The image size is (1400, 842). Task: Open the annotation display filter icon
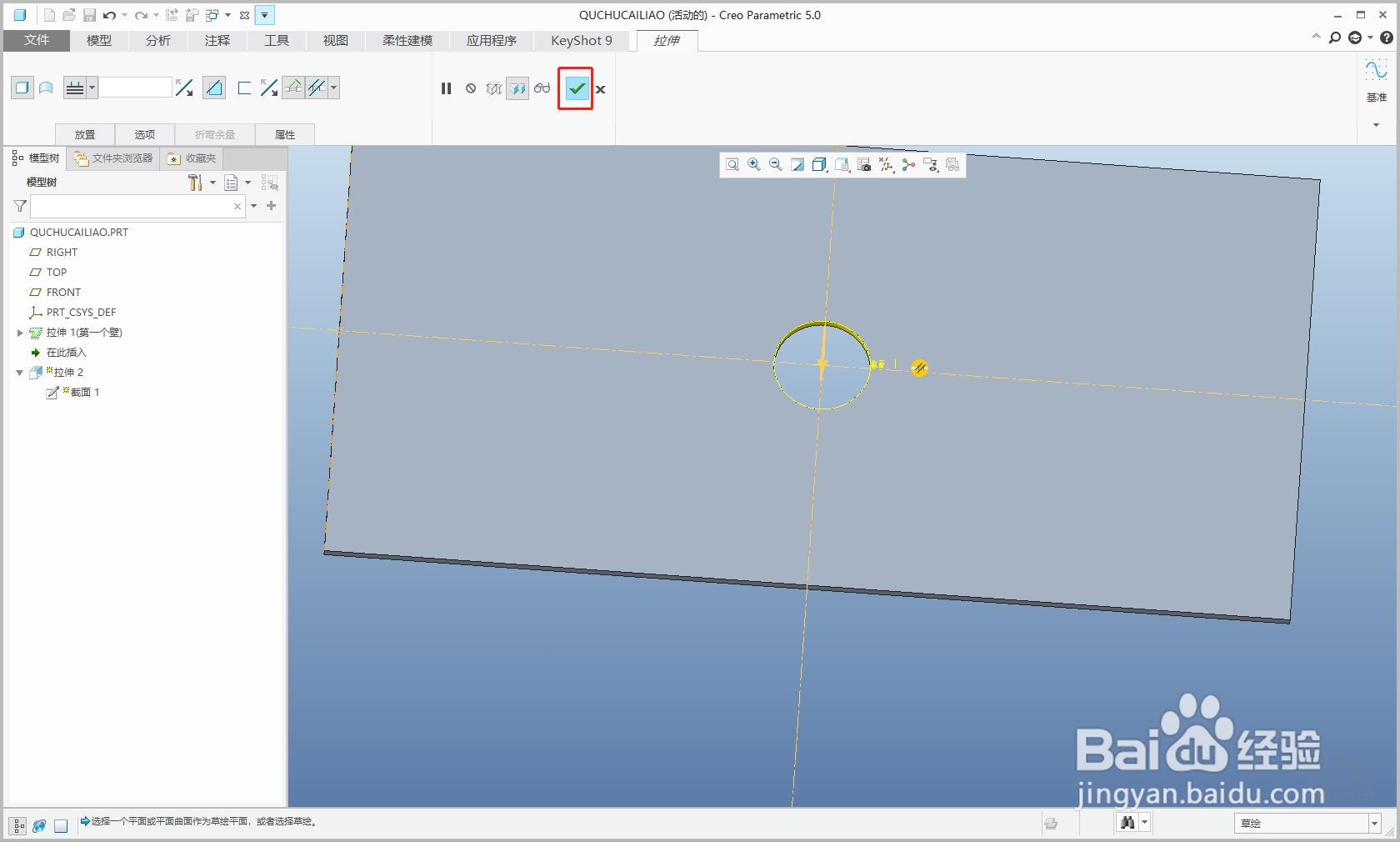930,165
